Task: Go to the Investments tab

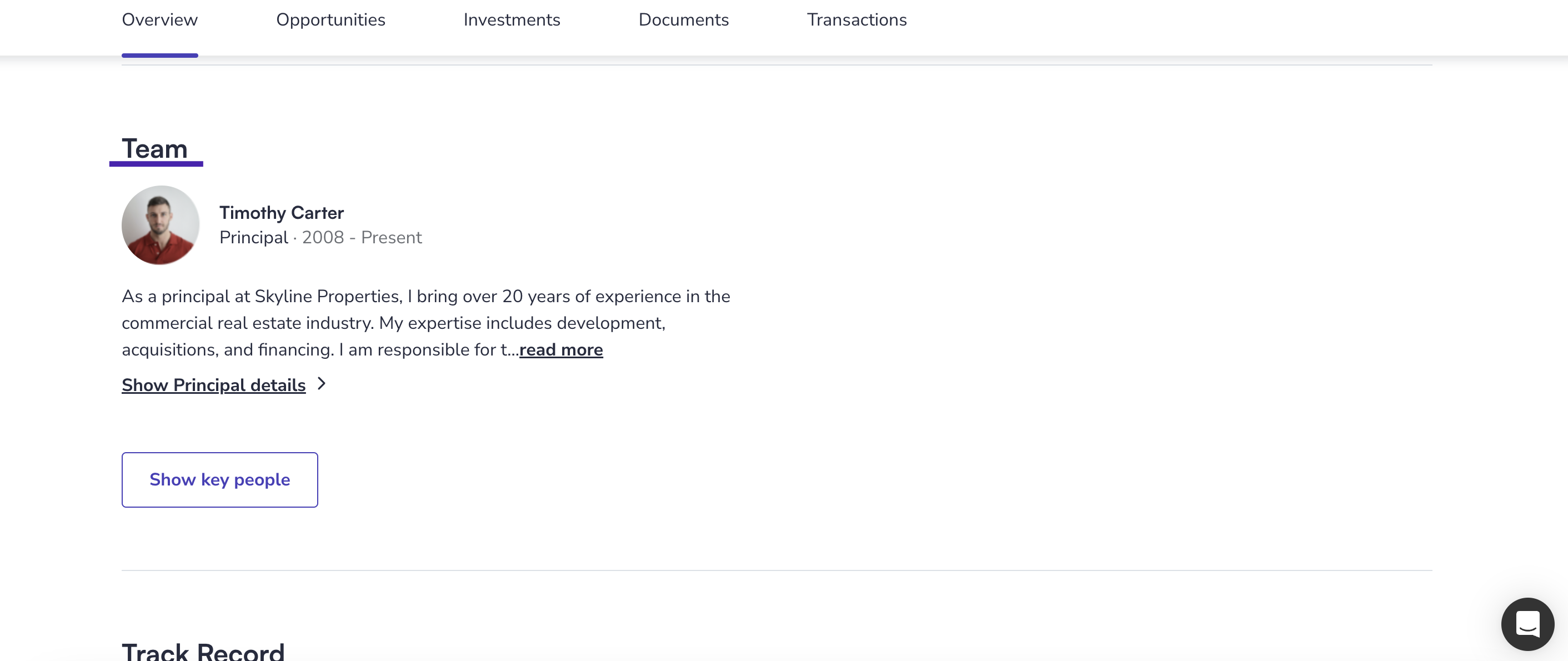Action: pos(512,20)
